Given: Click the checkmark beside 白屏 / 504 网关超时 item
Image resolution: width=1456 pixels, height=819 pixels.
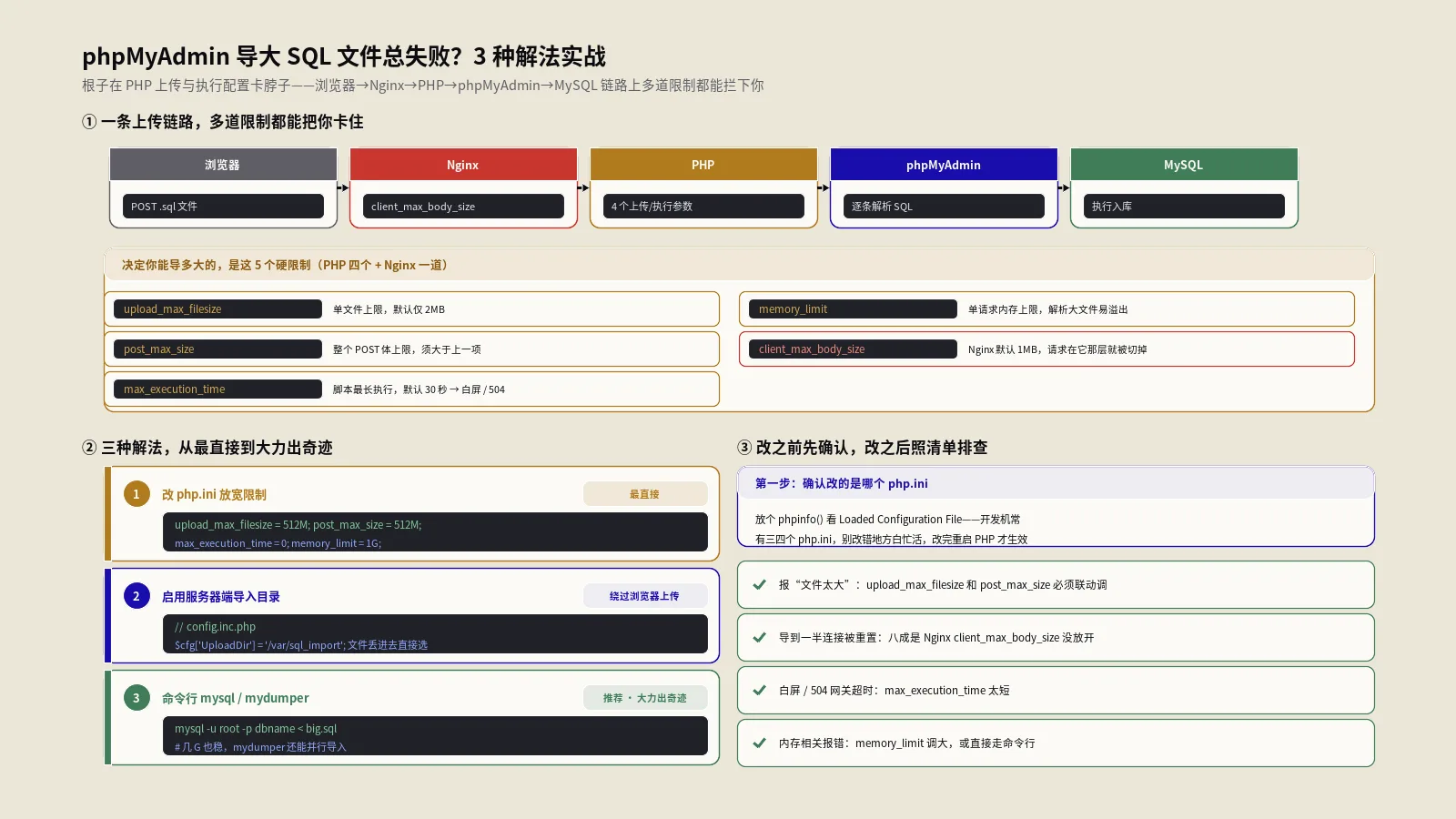Looking at the screenshot, I should pos(759,691).
